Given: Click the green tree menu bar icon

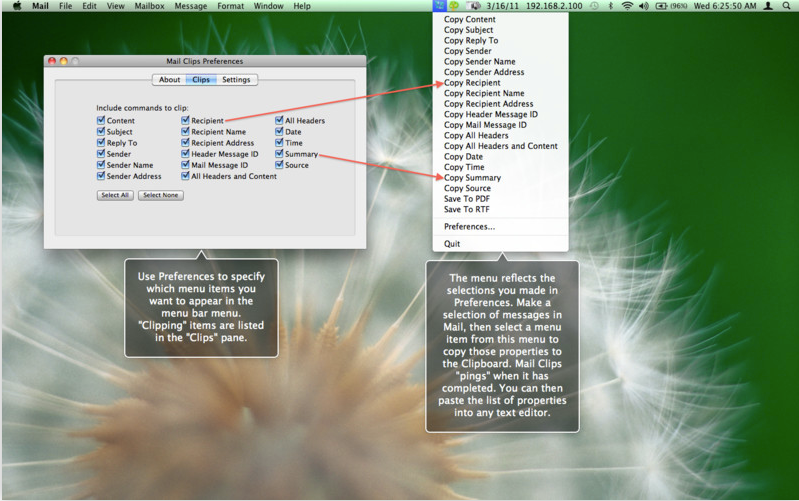Looking at the screenshot, I should [454, 6].
